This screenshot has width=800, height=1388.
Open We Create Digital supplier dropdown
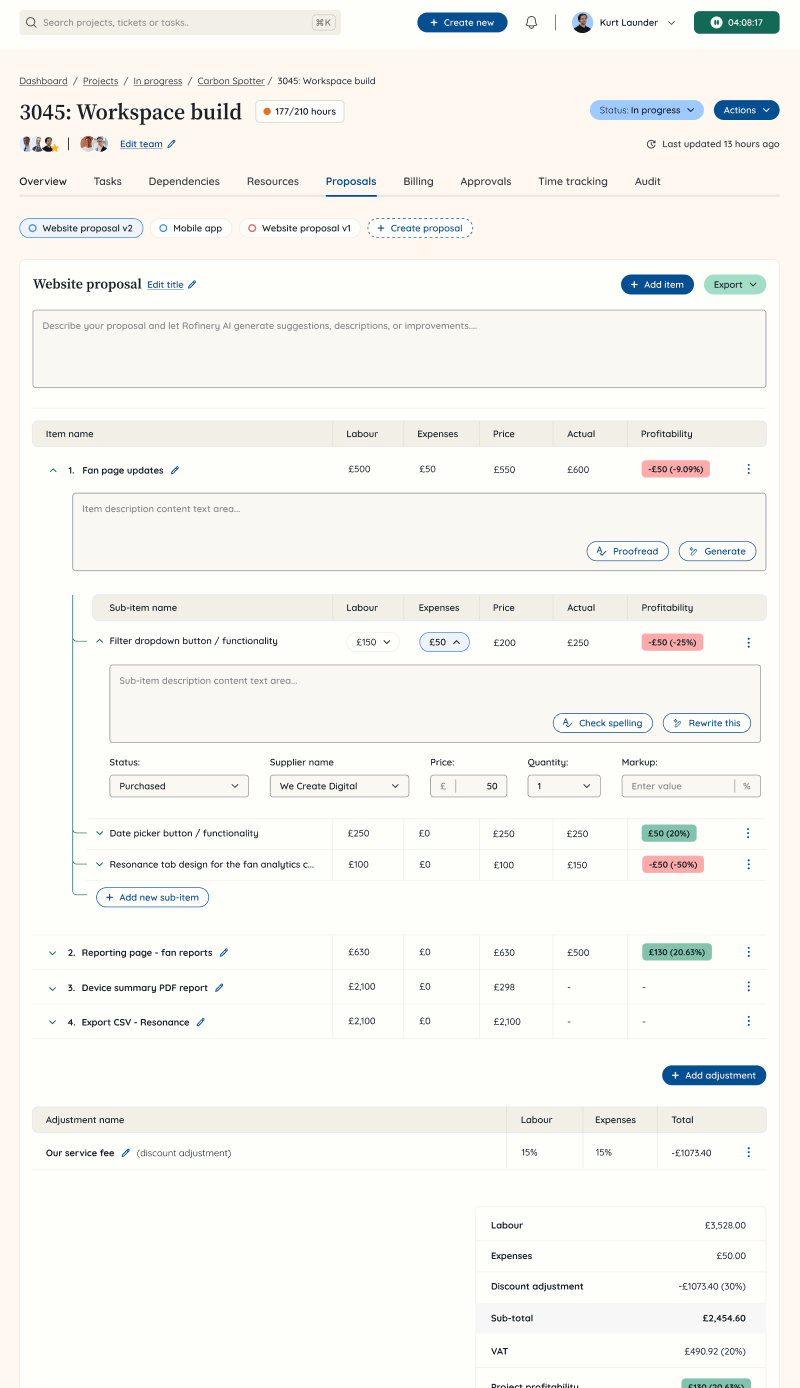point(339,786)
